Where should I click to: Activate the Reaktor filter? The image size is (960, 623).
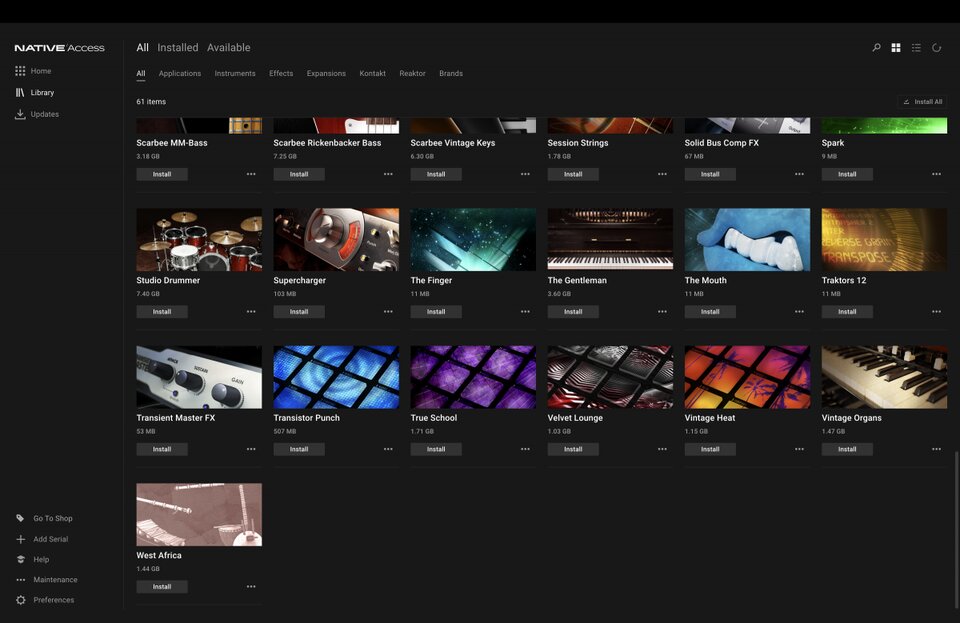pyautogui.click(x=412, y=73)
